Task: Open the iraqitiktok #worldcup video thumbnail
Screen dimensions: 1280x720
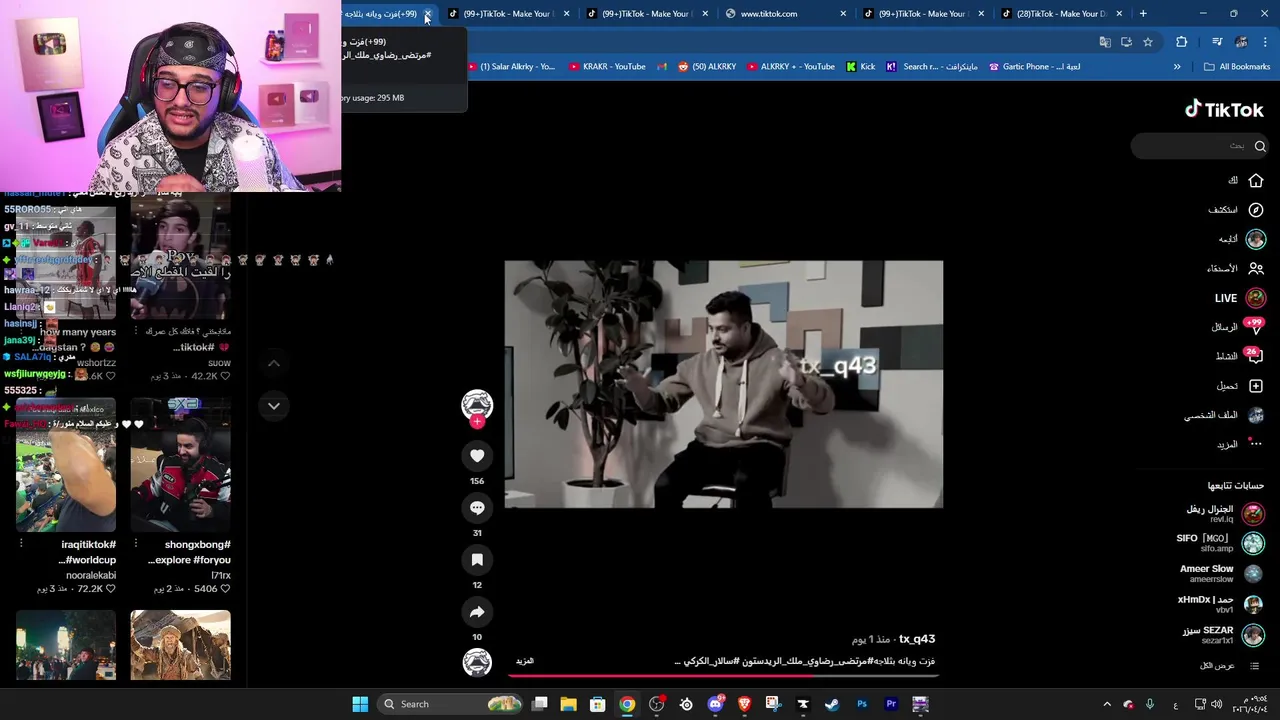Action: click(x=66, y=465)
